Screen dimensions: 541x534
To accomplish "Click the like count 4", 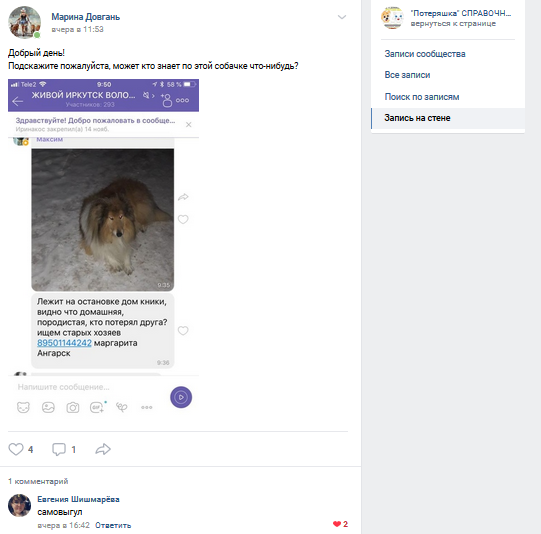I will [x=30, y=449].
